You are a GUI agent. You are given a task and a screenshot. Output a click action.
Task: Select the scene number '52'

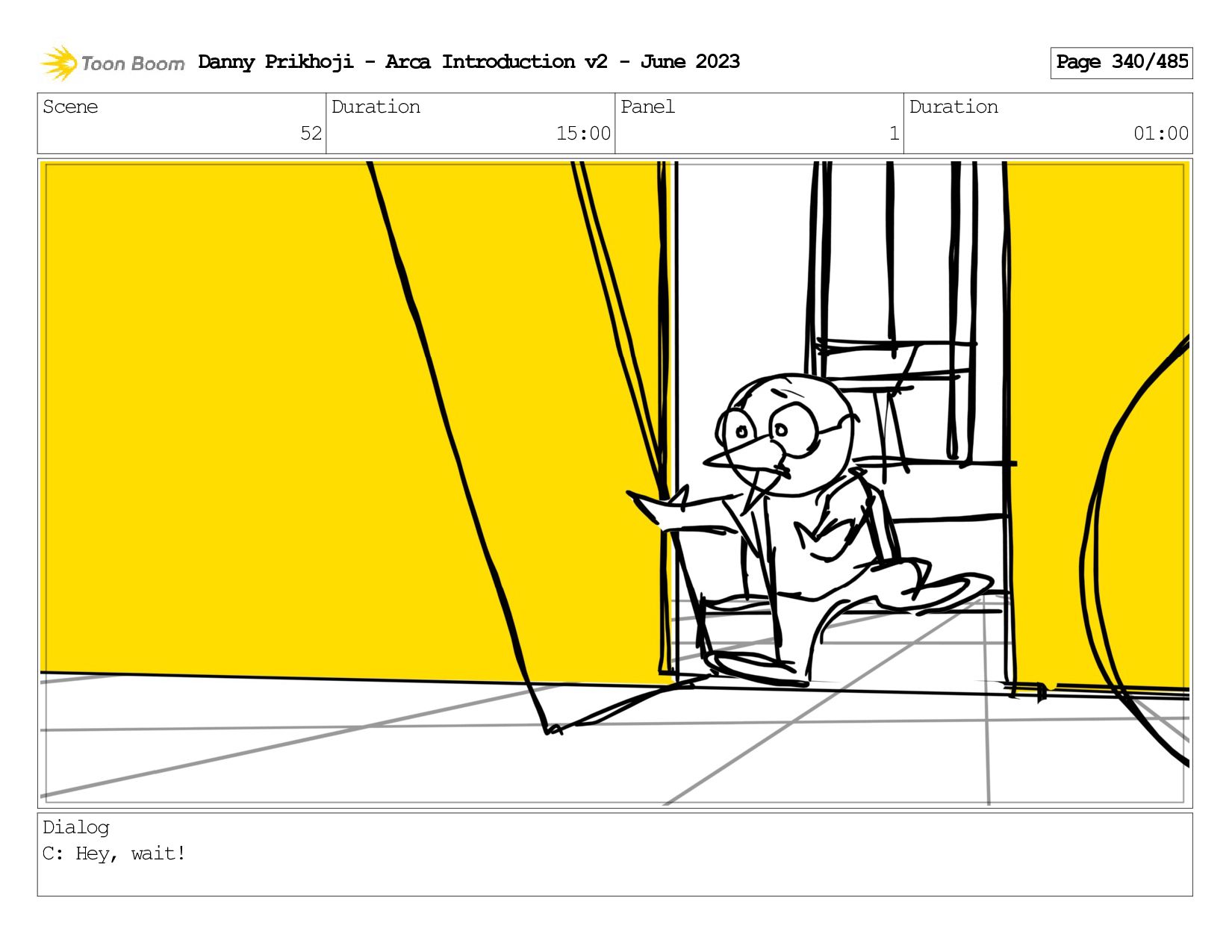(x=311, y=133)
